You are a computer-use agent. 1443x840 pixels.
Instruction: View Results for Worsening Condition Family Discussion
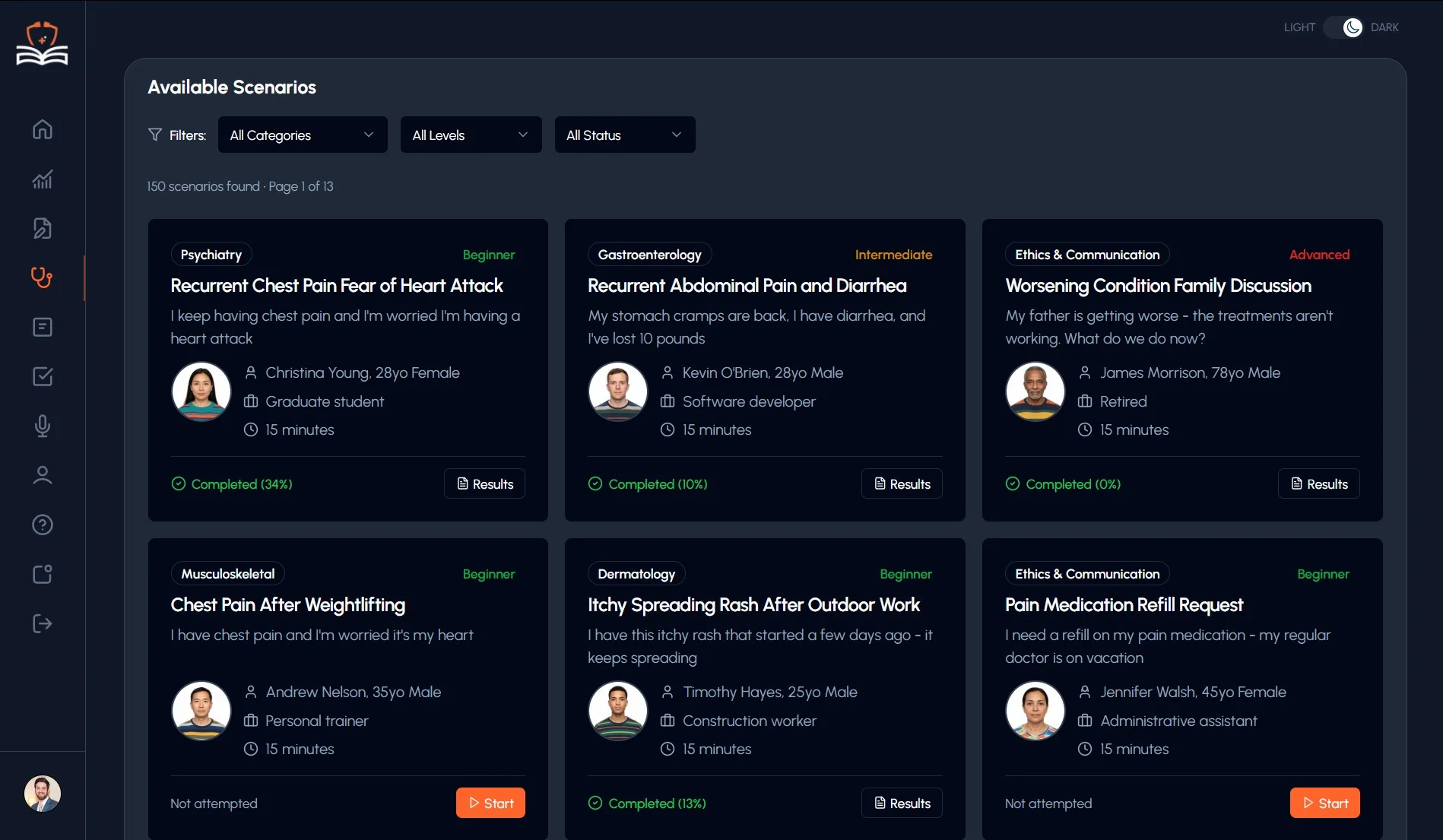pyautogui.click(x=1318, y=483)
